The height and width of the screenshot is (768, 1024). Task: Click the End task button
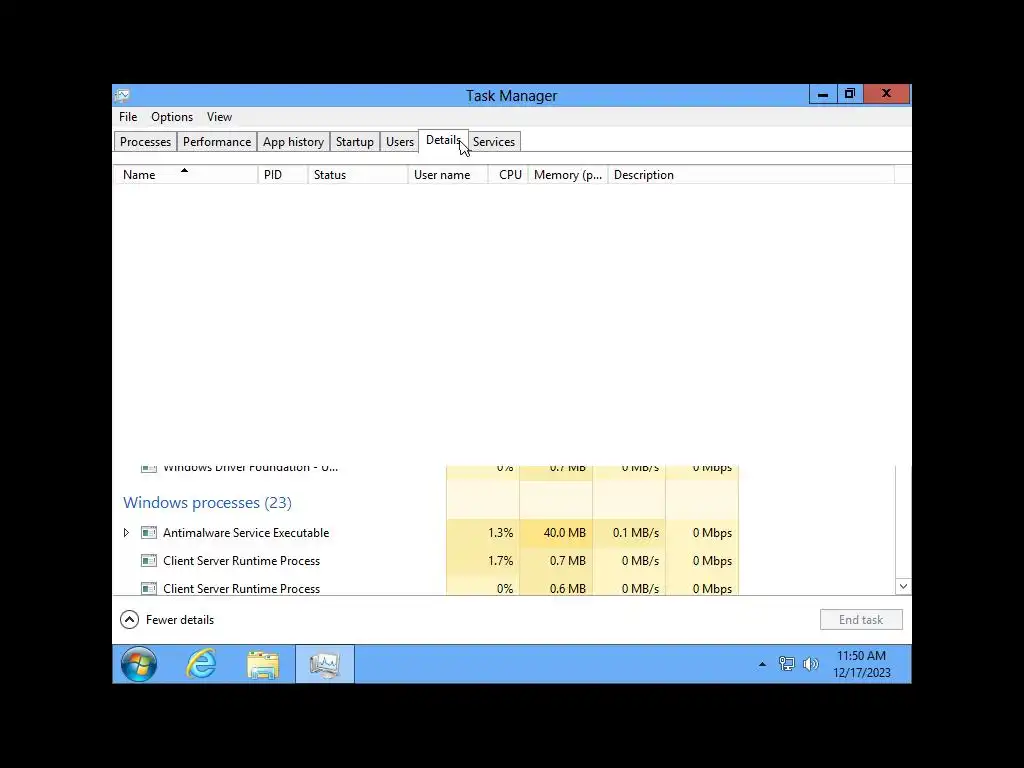pyautogui.click(x=861, y=620)
